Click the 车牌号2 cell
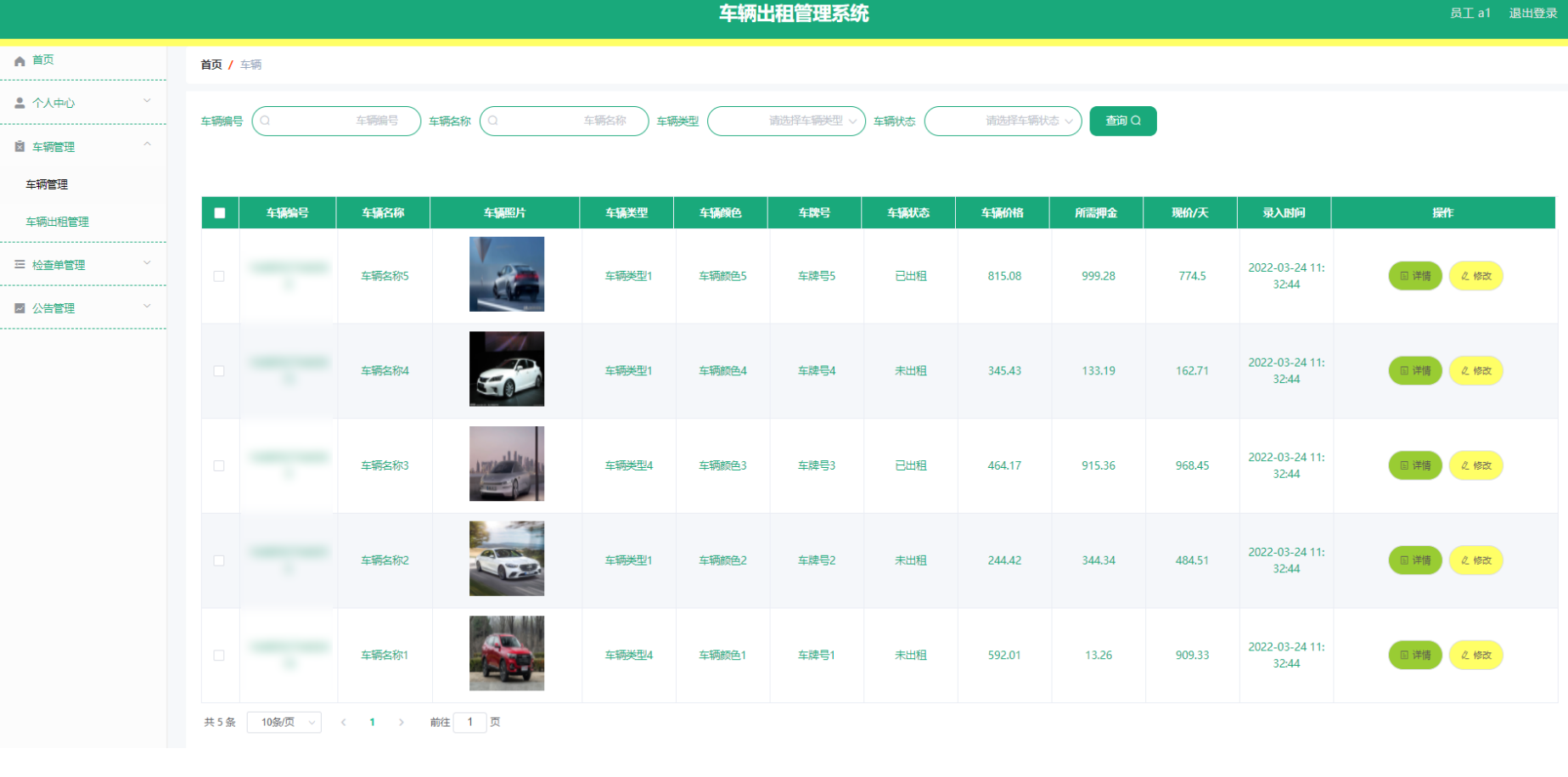 (817, 560)
